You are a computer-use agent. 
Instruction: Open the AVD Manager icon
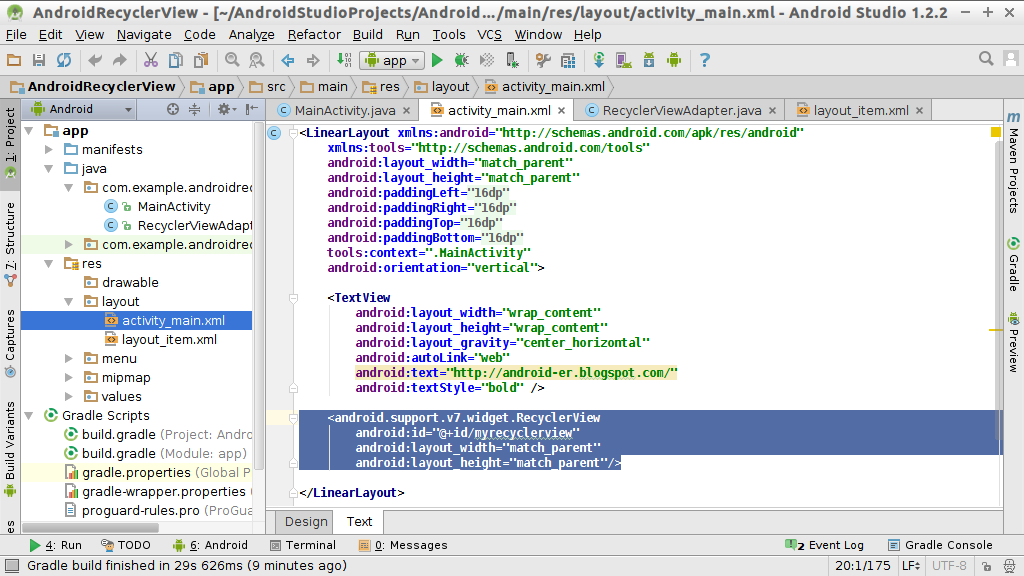pyautogui.click(x=624, y=60)
